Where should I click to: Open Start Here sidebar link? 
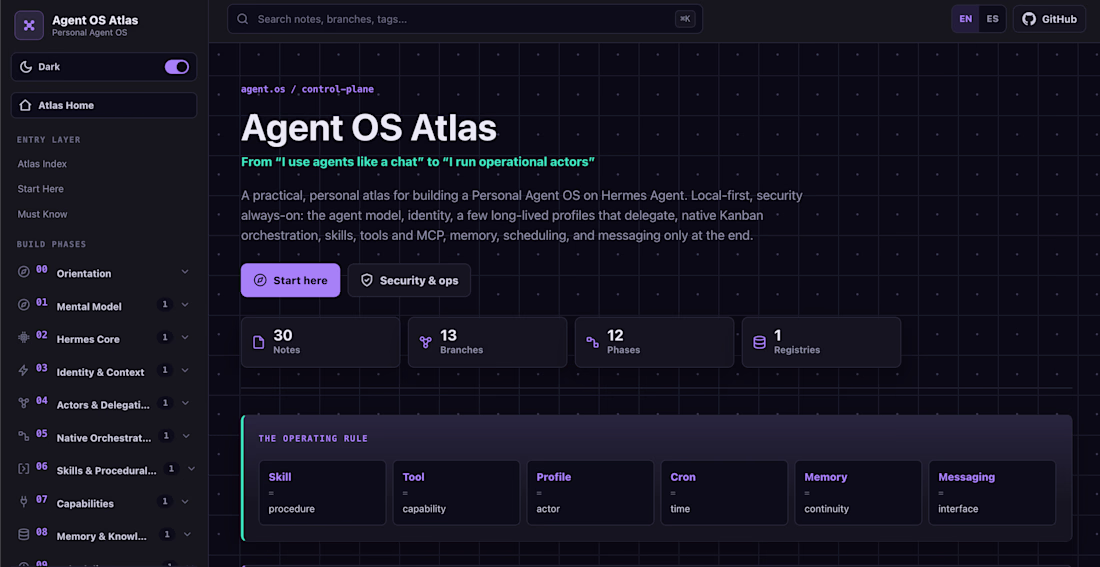pyautogui.click(x=41, y=189)
